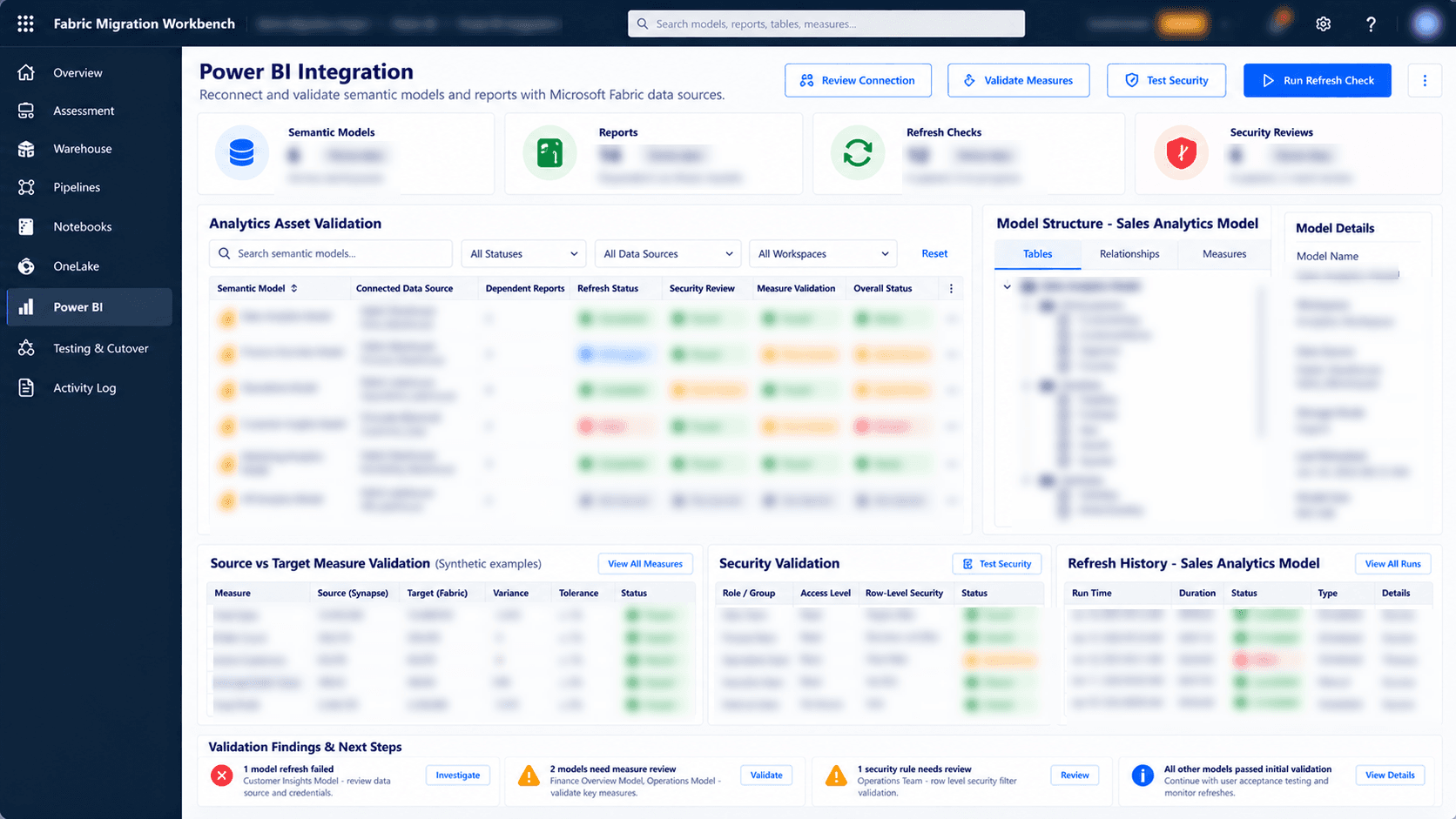Viewport: 1456px width, 819px height.
Task: Click the Refresh Checks circular arrows icon
Action: pos(858,153)
